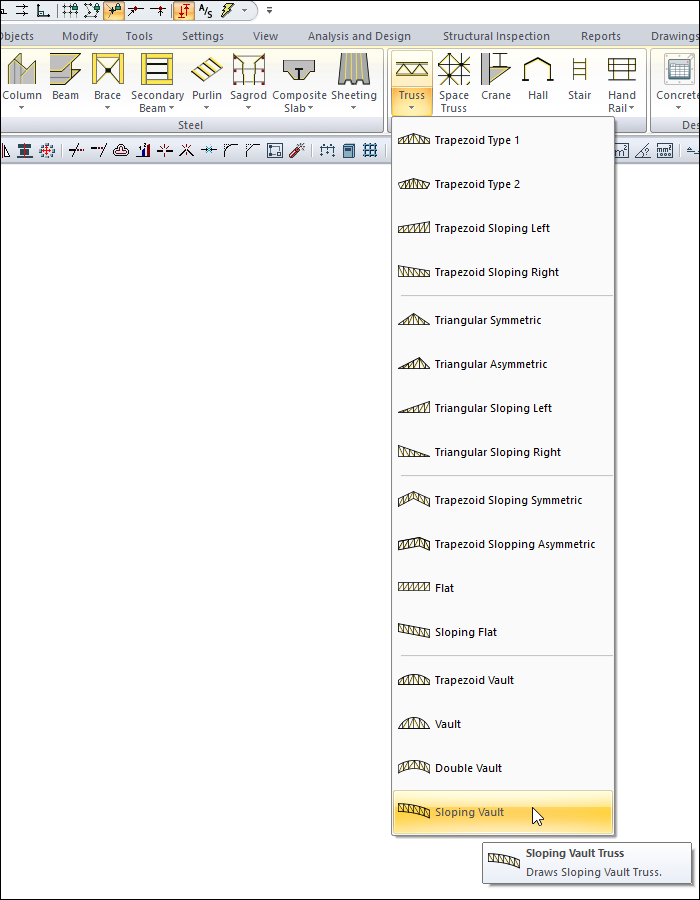
Task: Toggle the locked polyline snap icon
Action: pos(92,10)
